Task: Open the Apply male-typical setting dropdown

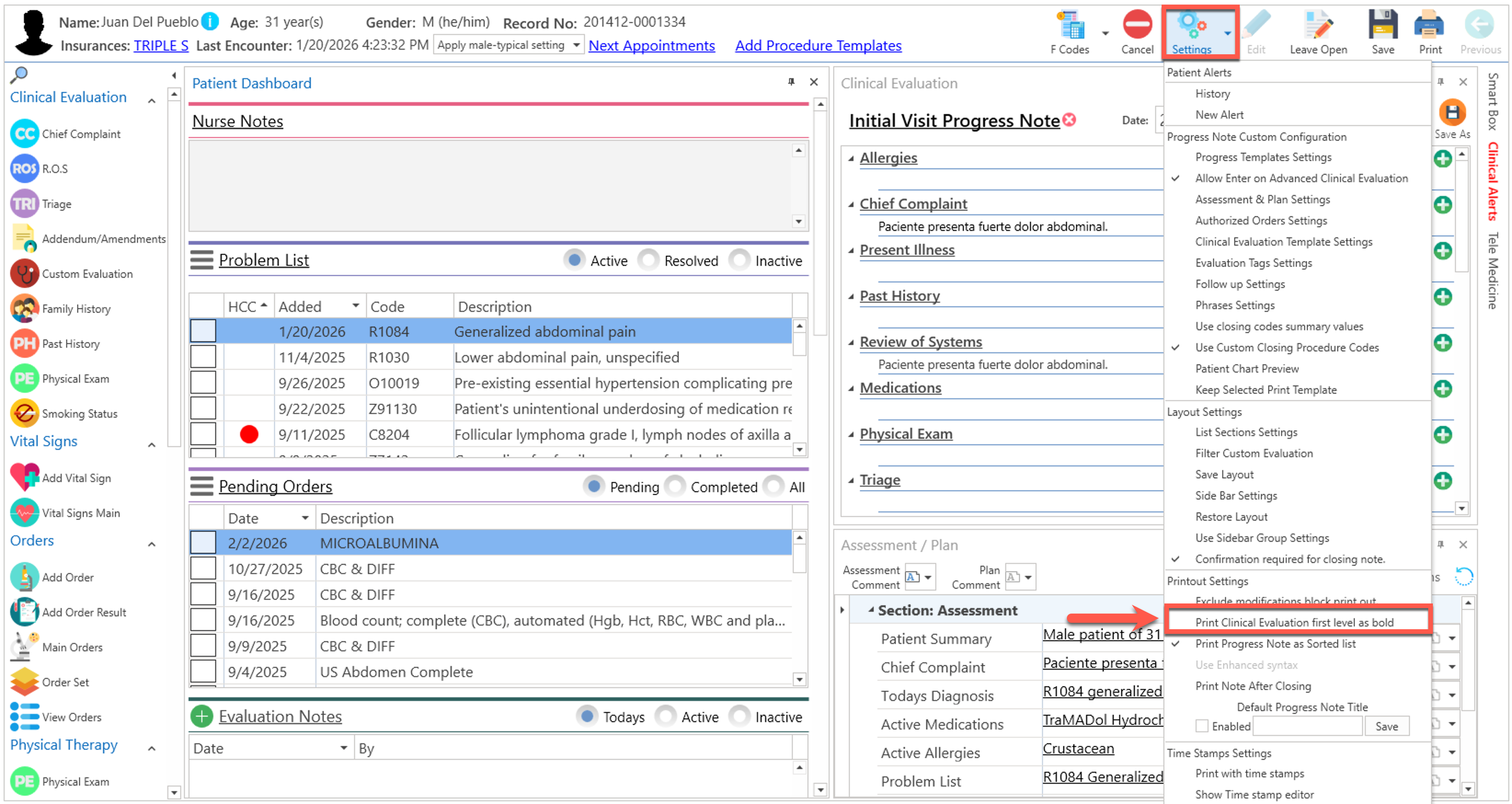Action: [576, 45]
